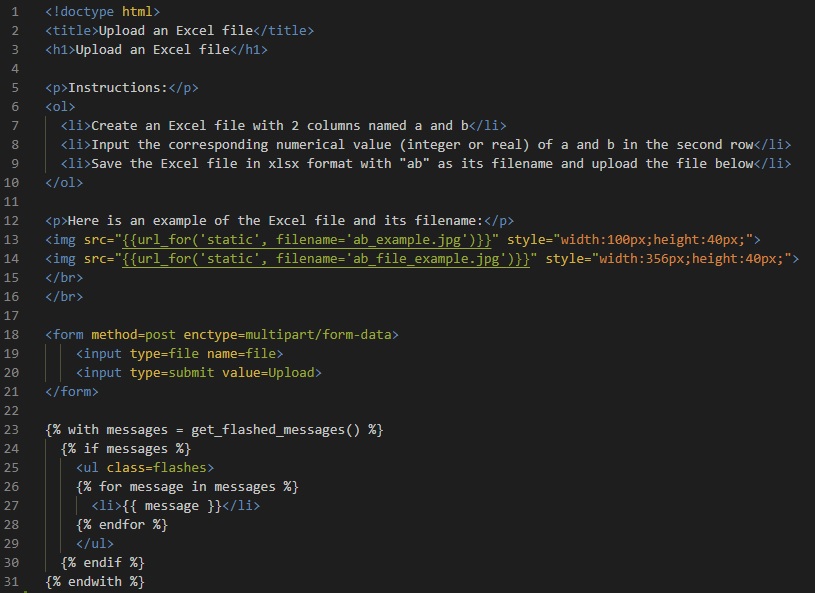The image size is (815, 593).
Task: Click the '{{ message }}' expression on line 27
Action: tap(172, 506)
